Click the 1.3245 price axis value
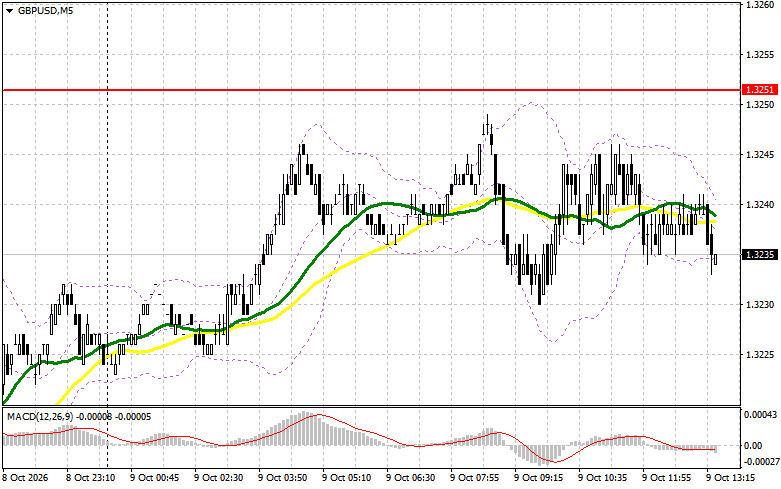Viewport: 781px width, 489px height. click(x=760, y=155)
